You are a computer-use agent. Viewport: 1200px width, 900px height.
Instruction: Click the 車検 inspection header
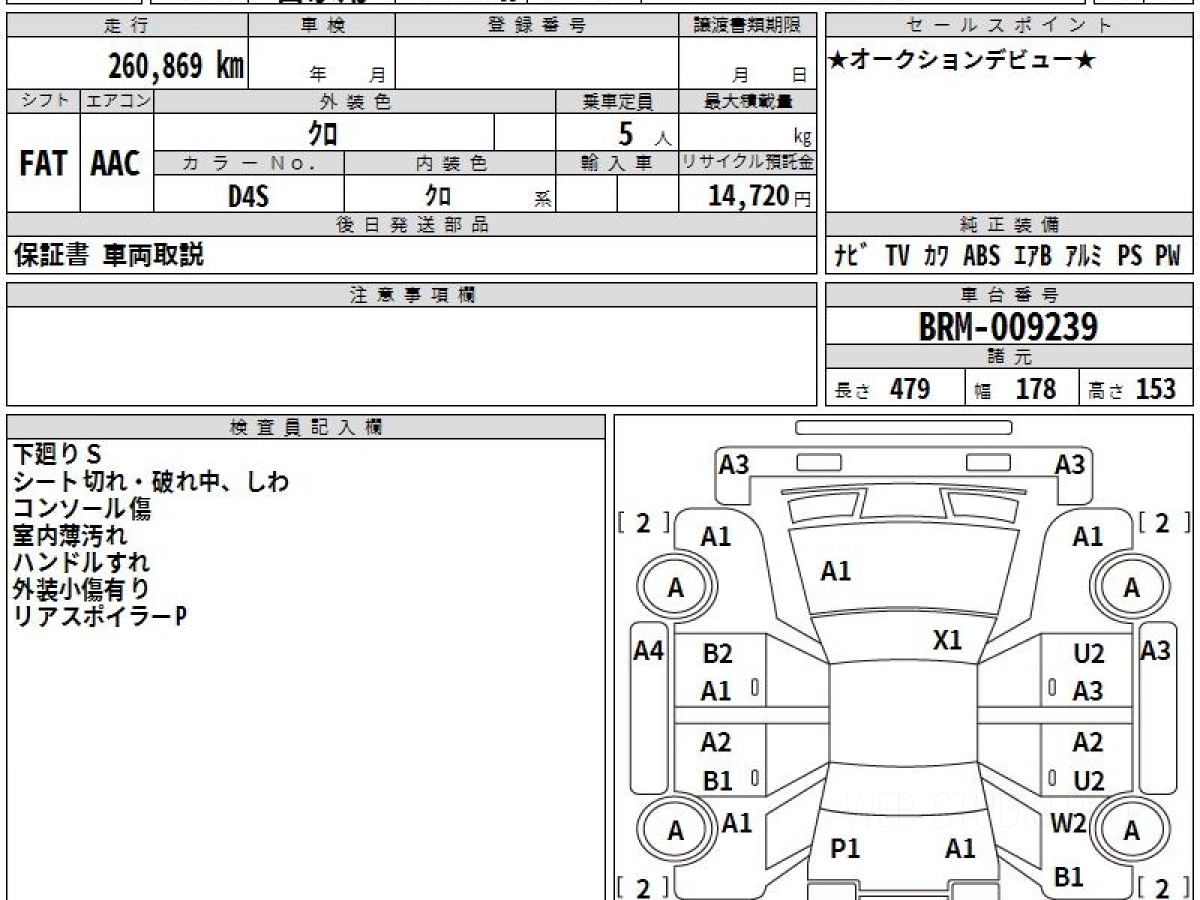[x=322, y=26]
